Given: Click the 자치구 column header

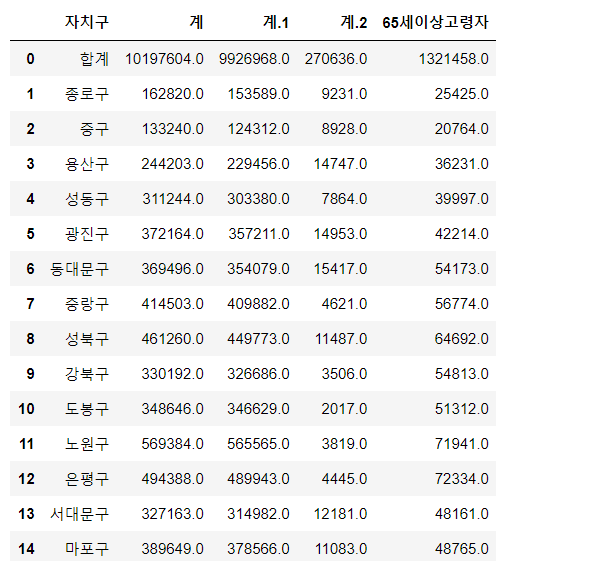Looking at the screenshot, I should (x=87, y=22).
